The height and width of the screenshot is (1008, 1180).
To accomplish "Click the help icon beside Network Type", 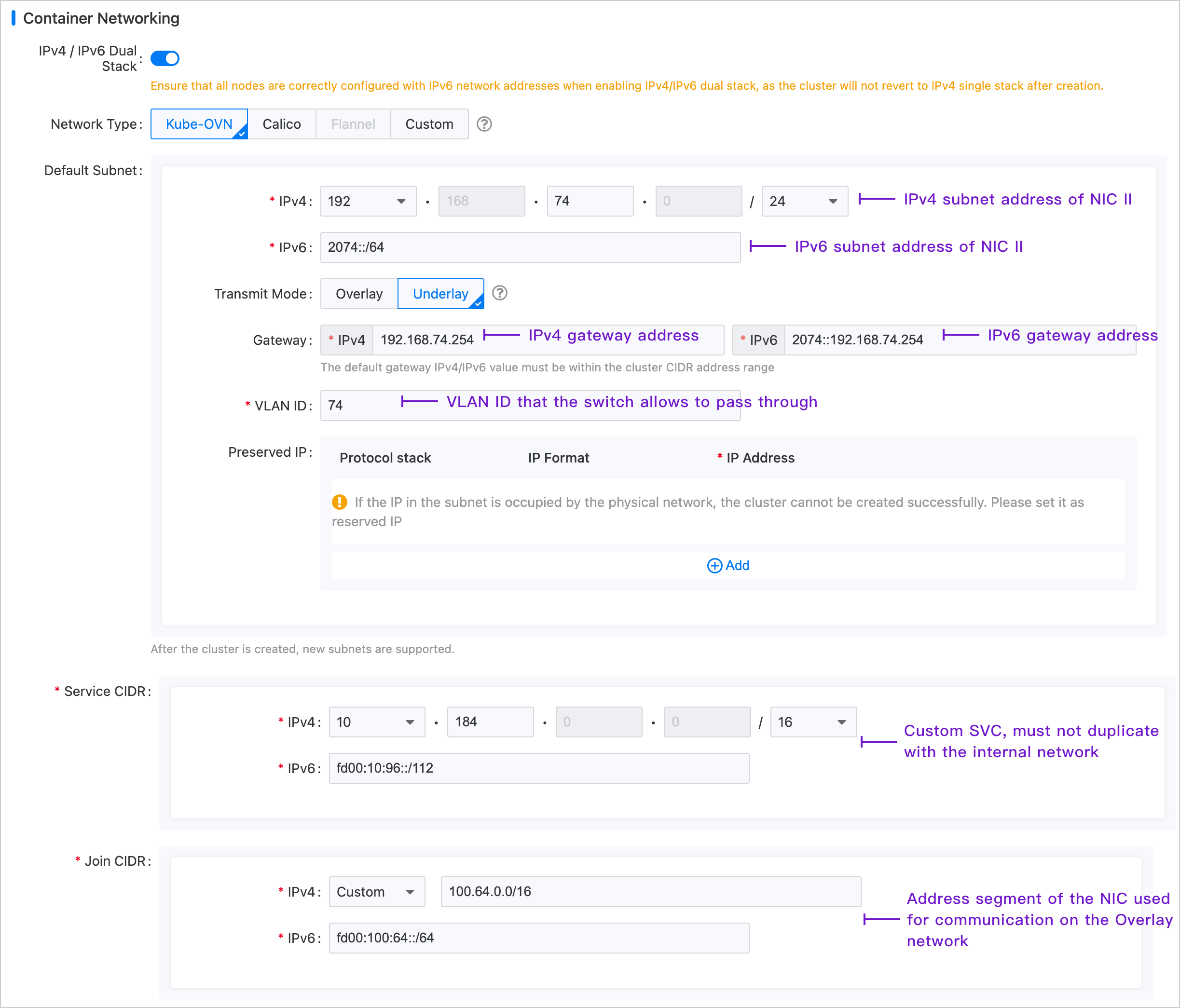I will pyautogui.click(x=484, y=123).
